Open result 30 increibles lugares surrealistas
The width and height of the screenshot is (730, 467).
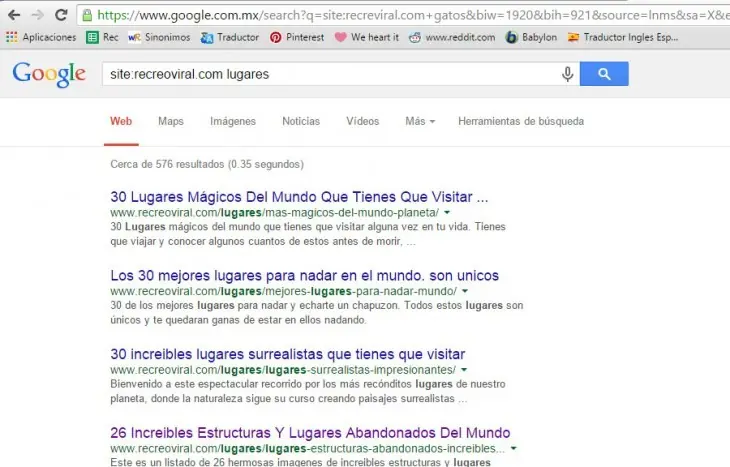coord(288,354)
